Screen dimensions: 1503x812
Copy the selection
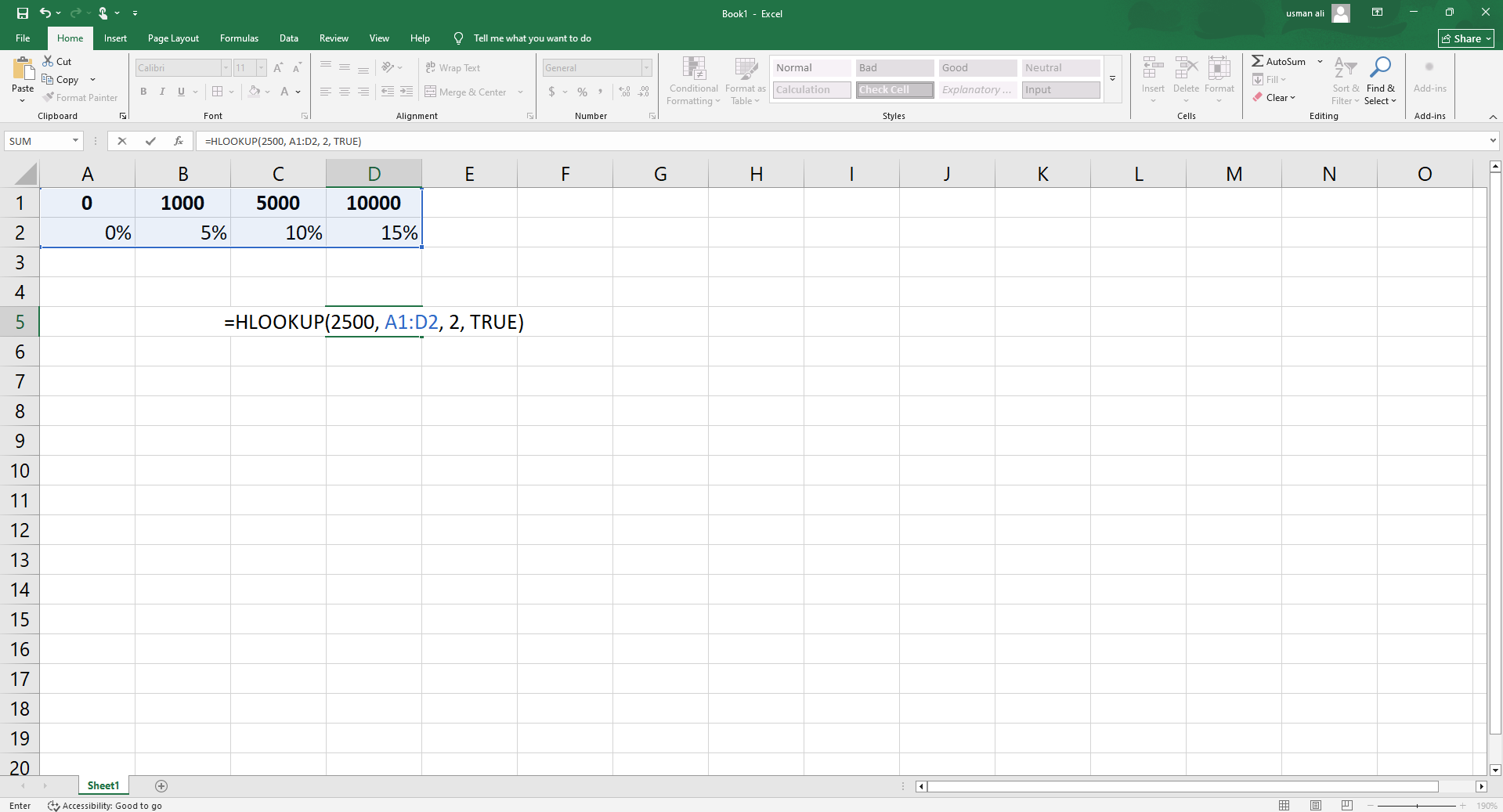[x=60, y=79]
